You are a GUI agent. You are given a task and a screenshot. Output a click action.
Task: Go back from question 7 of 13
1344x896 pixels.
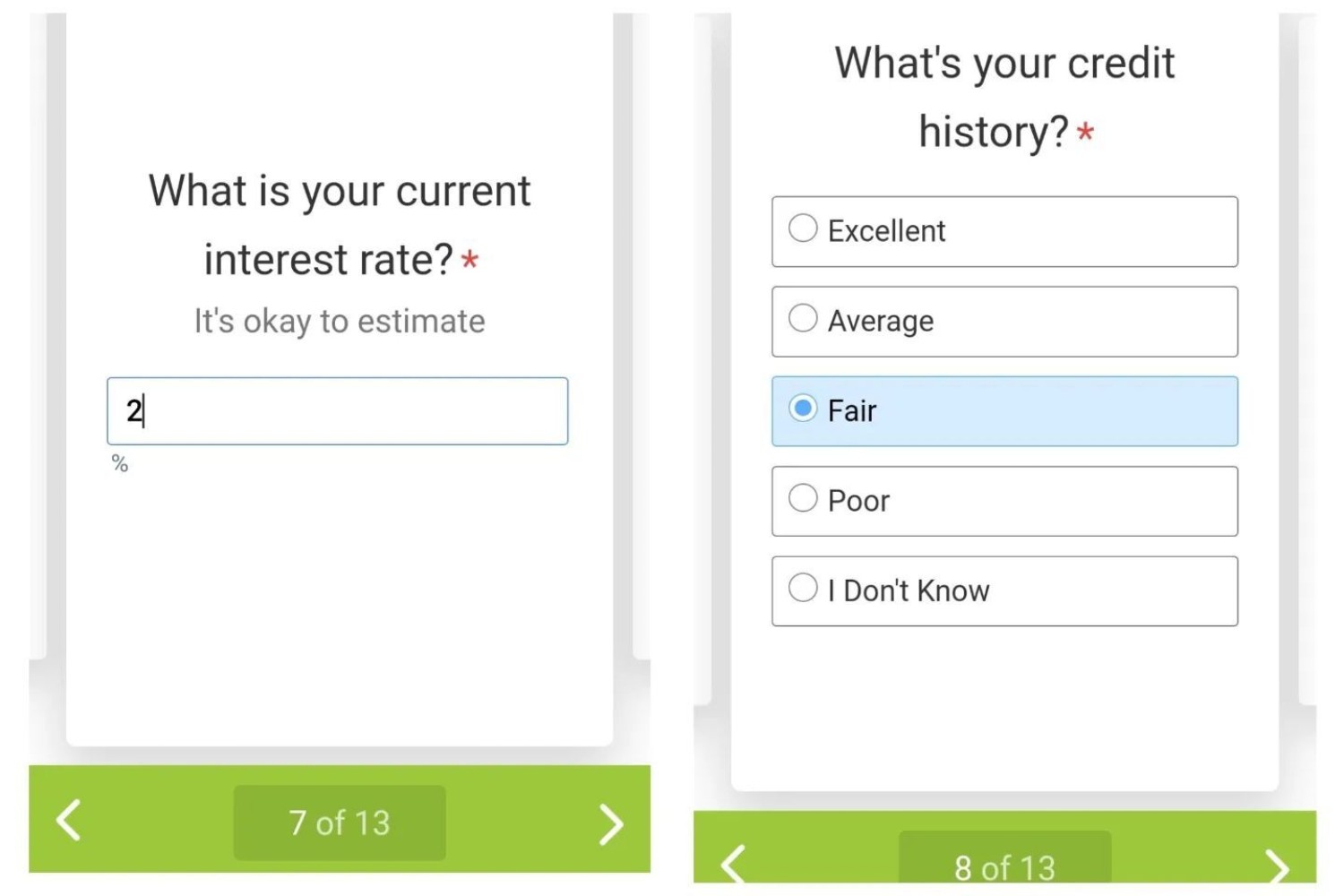pos(70,820)
